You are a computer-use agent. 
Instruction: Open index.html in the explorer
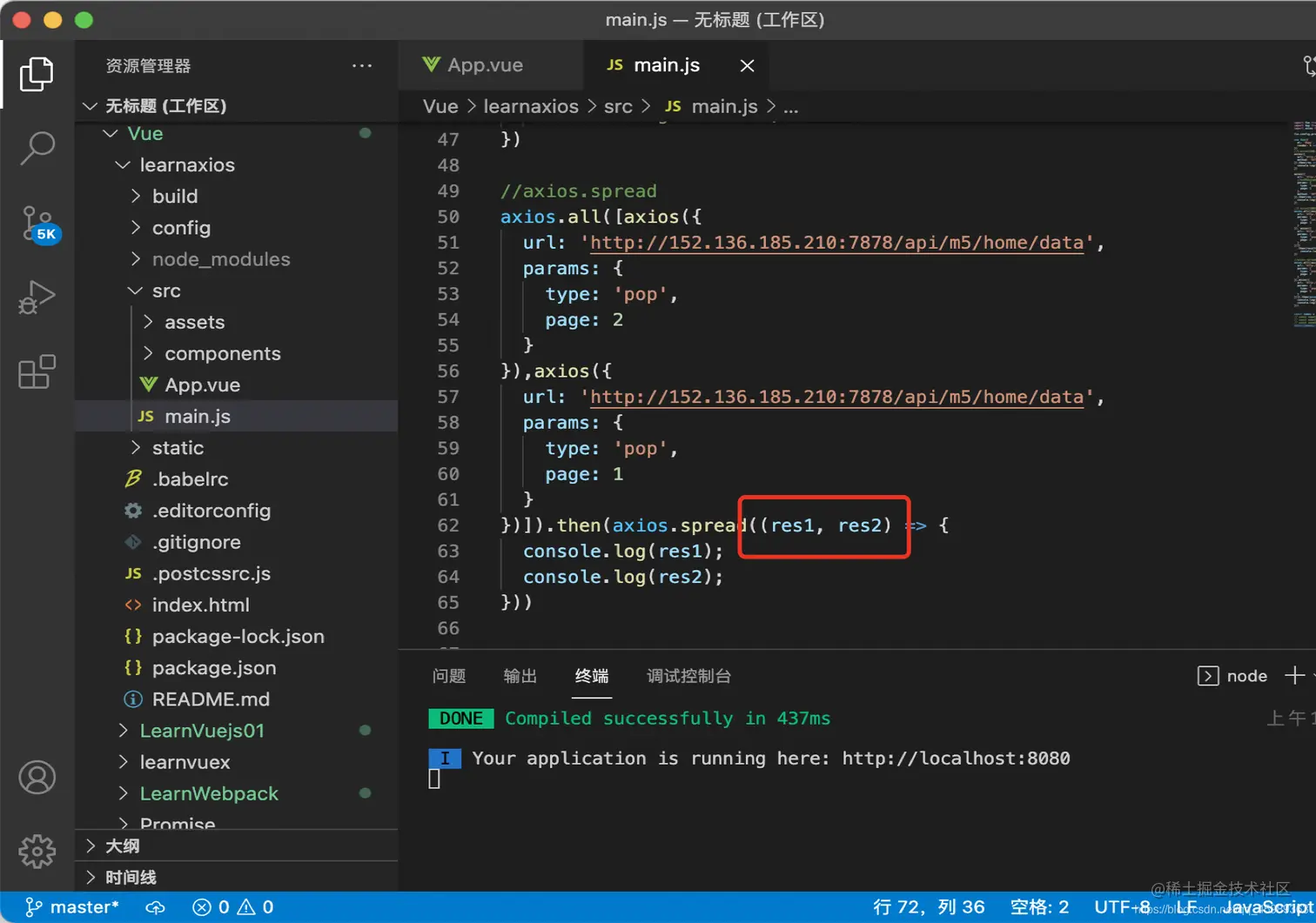coord(237,605)
